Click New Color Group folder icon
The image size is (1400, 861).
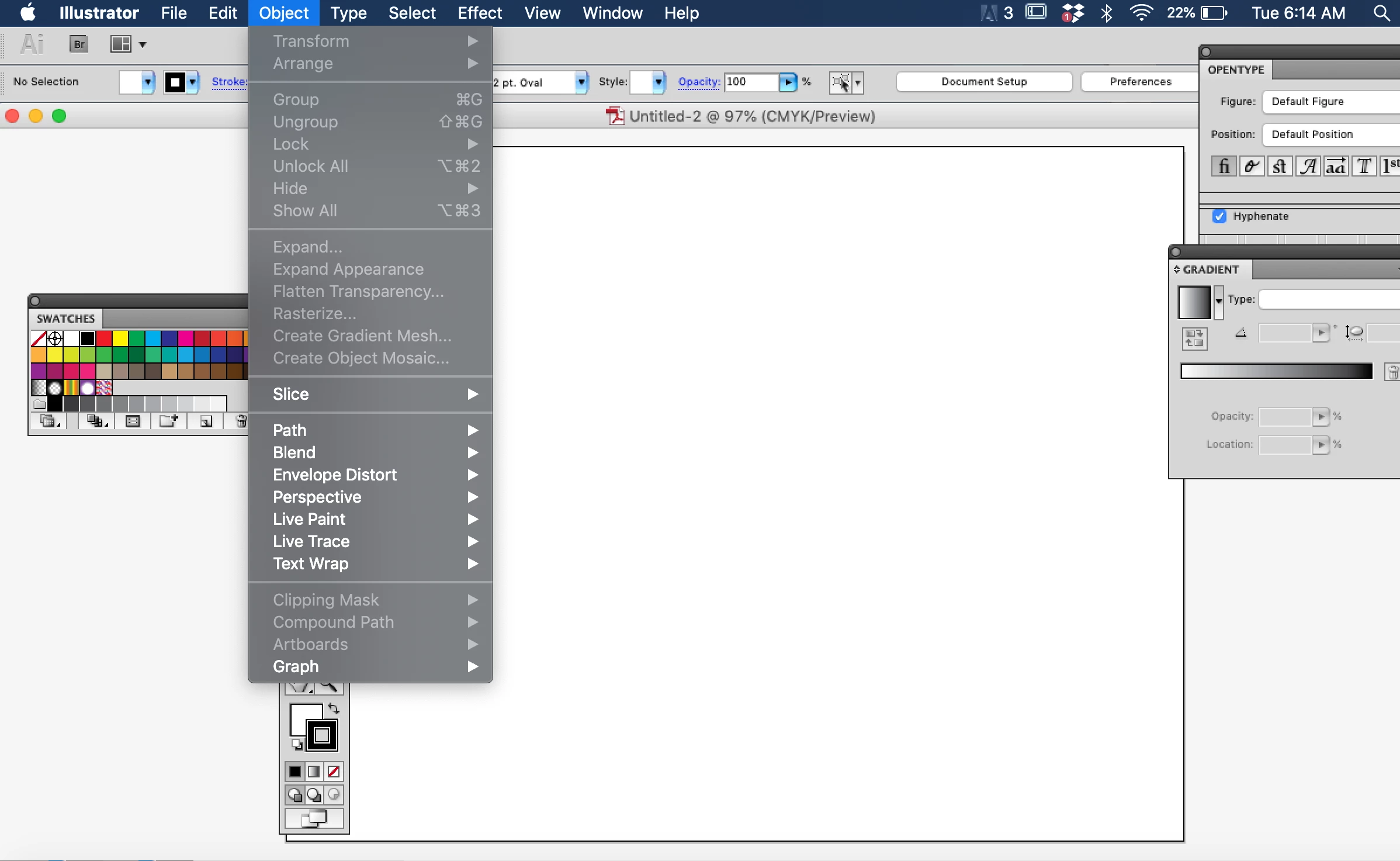coord(168,421)
